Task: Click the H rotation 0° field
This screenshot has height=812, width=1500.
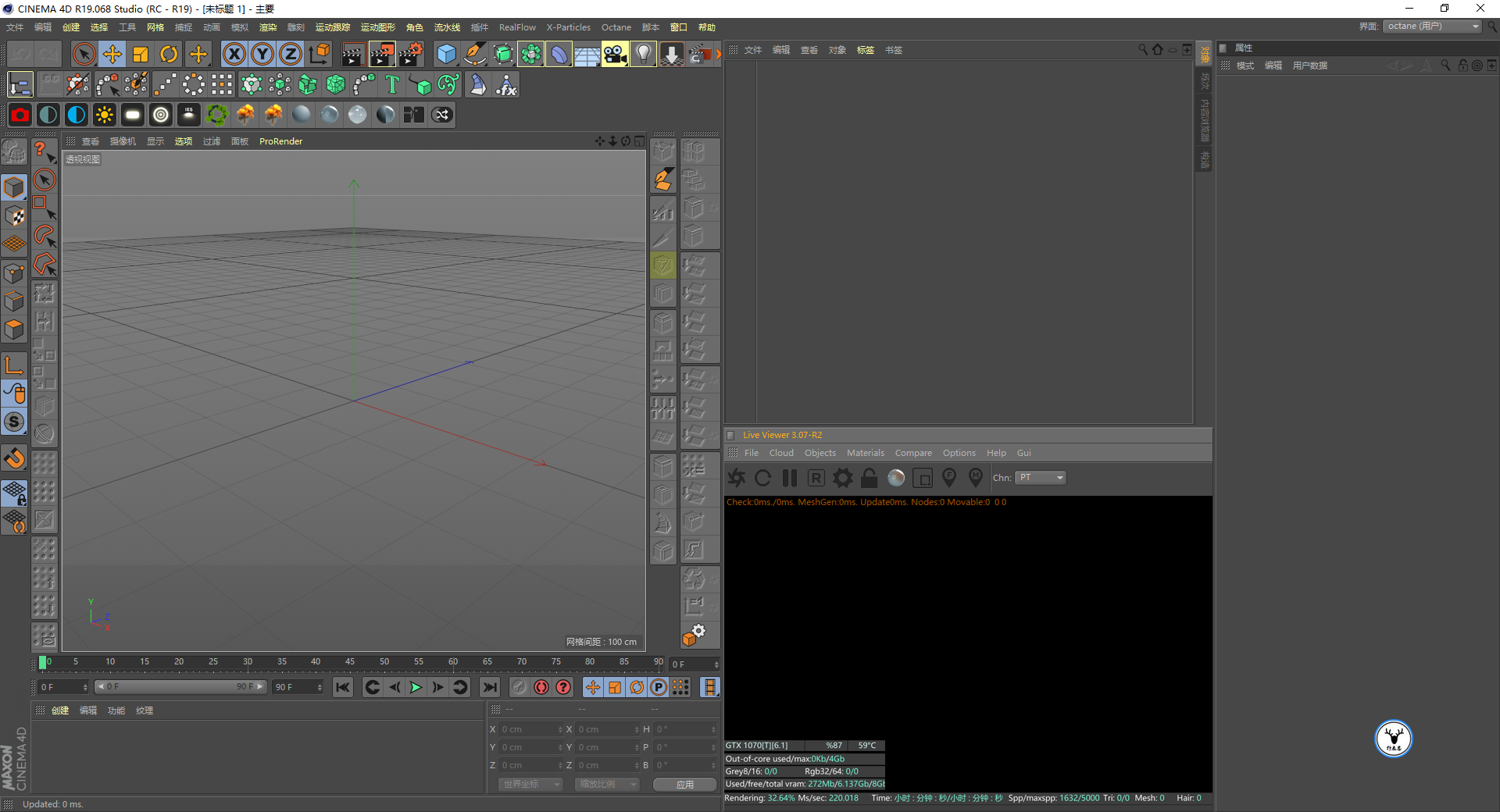Action: click(x=685, y=729)
